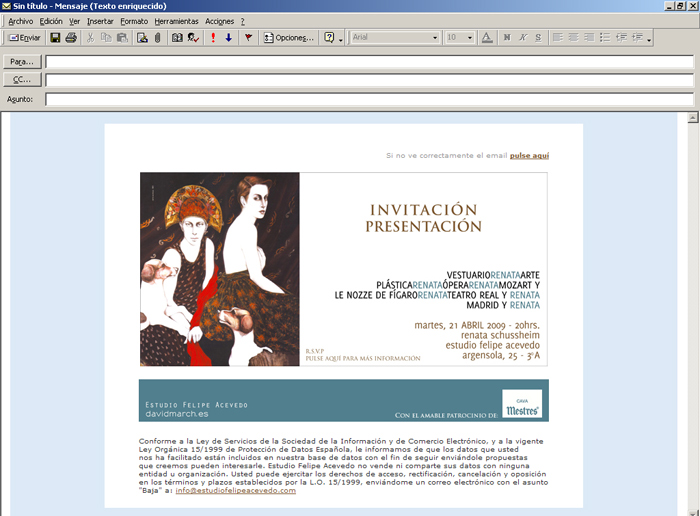
Task: Toggle italic K formatting
Action: (x=523, y=38)
